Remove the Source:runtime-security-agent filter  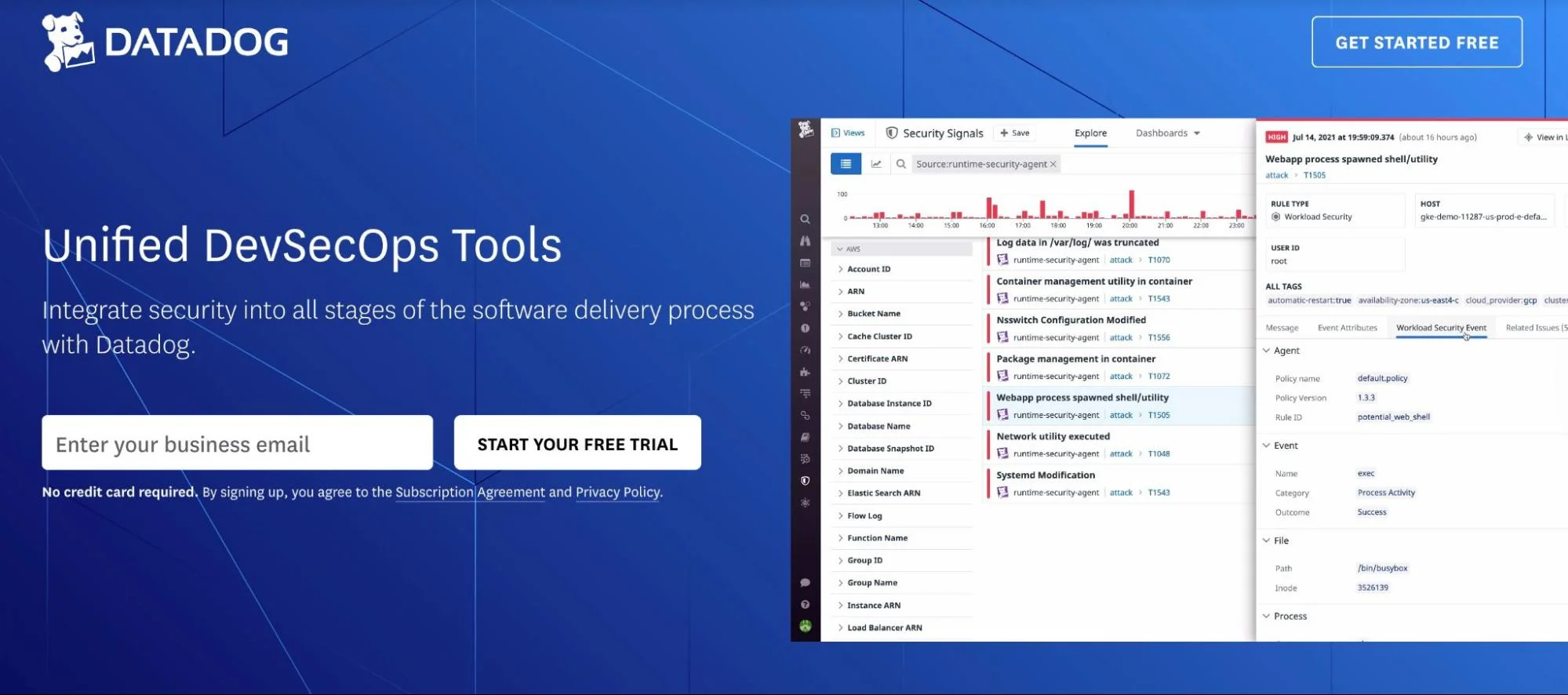(x=1053, y=164)
